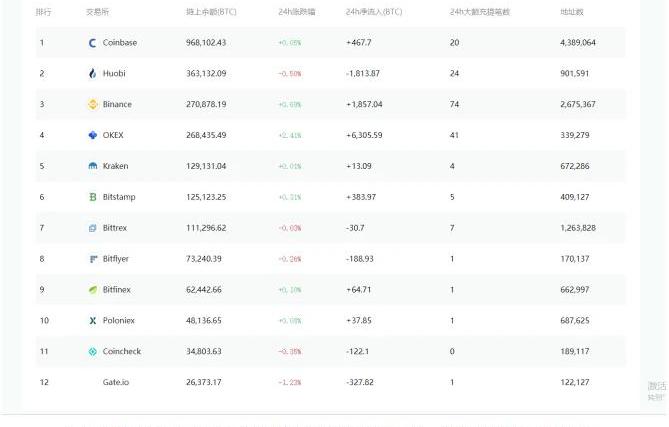Click the 24h change percent column header

click(x=297, y=12)
